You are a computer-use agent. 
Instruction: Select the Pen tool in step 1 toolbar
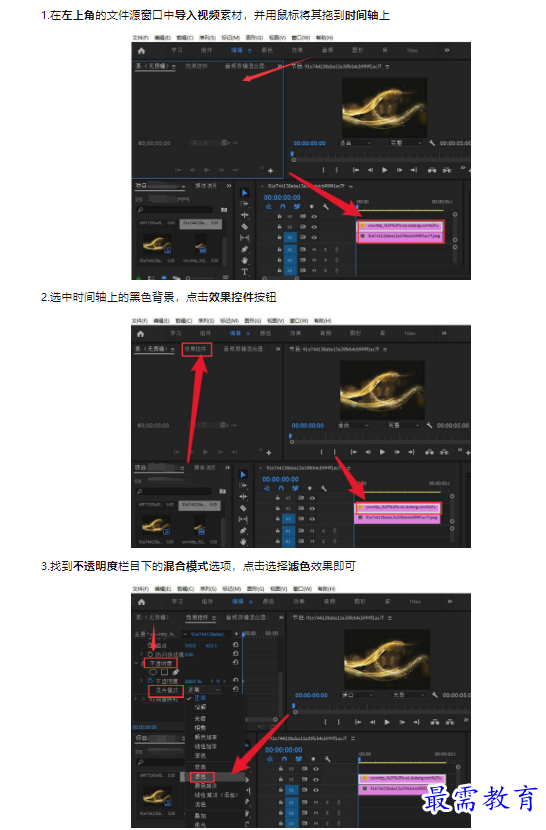(x=245, y=249)
